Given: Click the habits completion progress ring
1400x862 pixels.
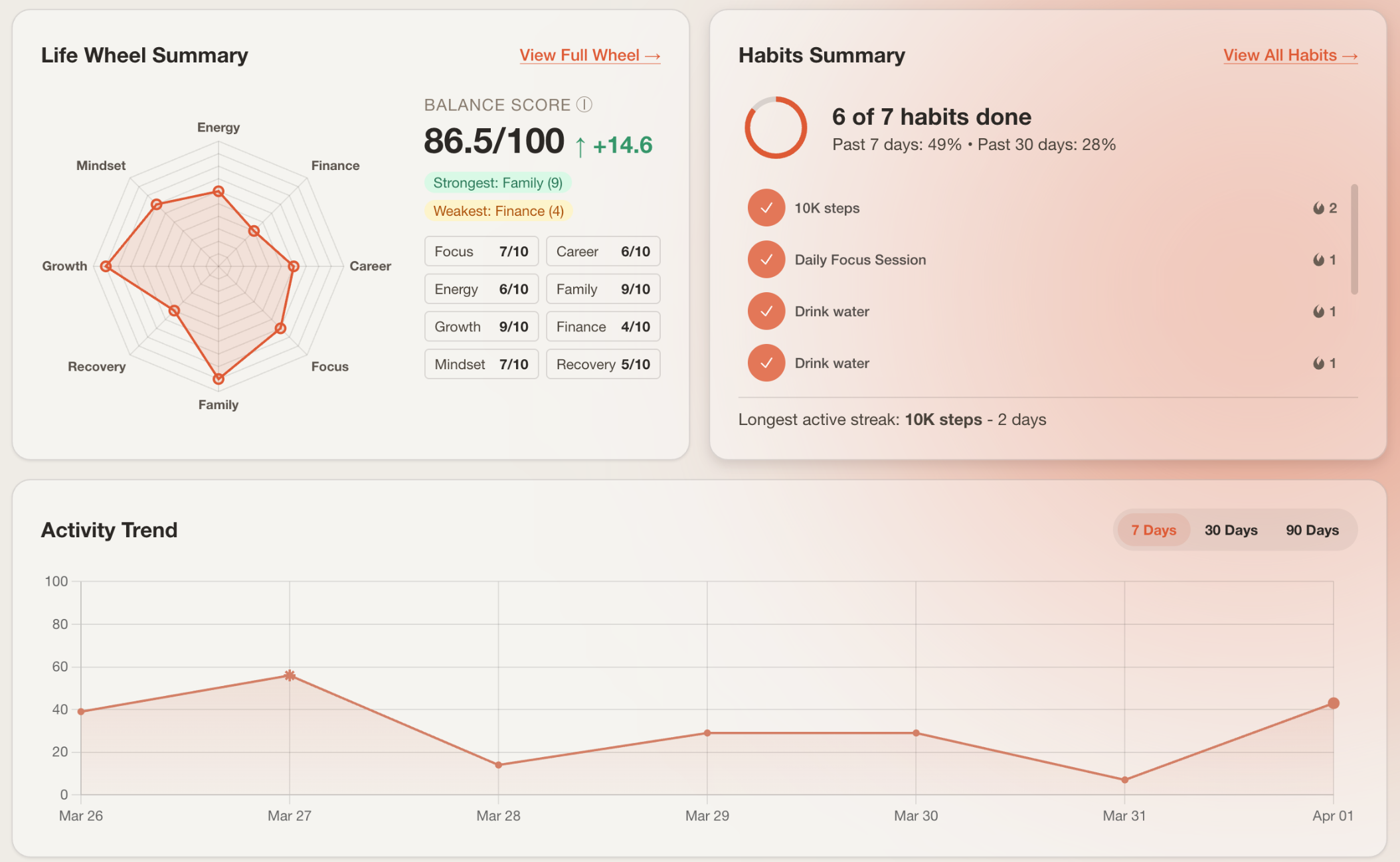Looking at the screenshot, I should point(775,129).
